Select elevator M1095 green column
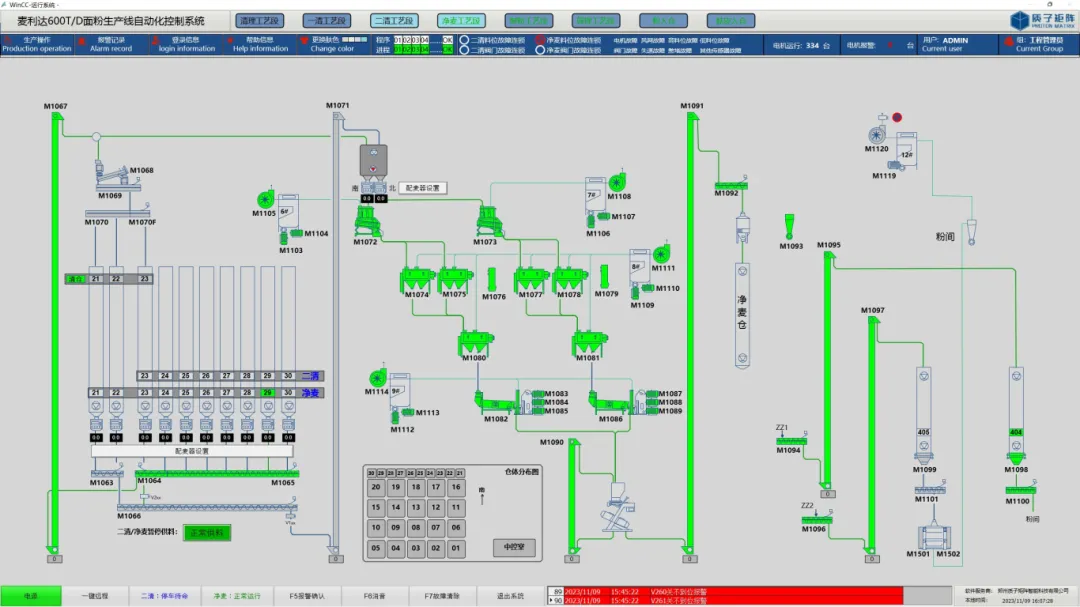The height and width of the screenshot is (607, 1080). [828, 371]
